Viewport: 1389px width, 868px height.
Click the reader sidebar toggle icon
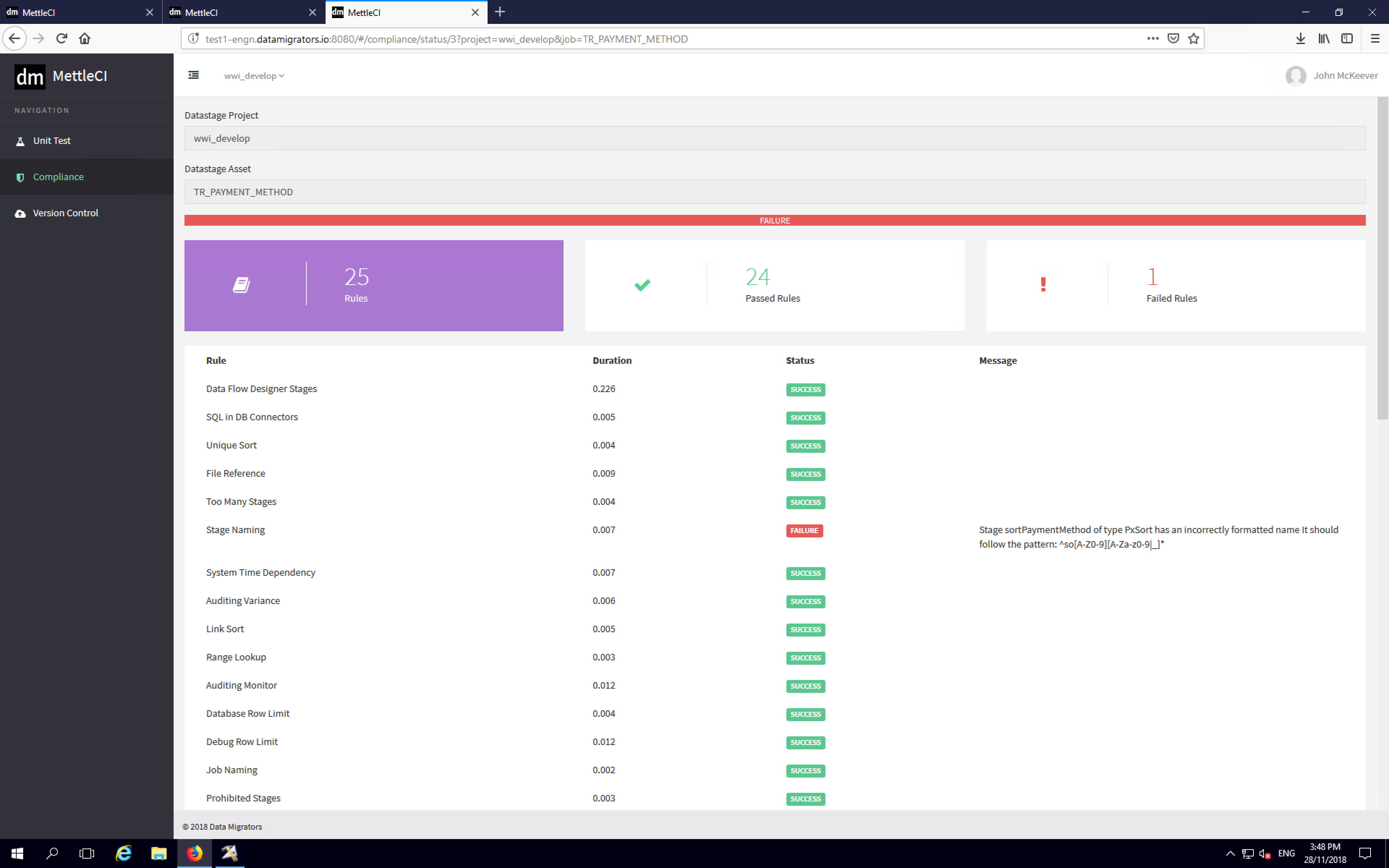[x=1347, y=38]
